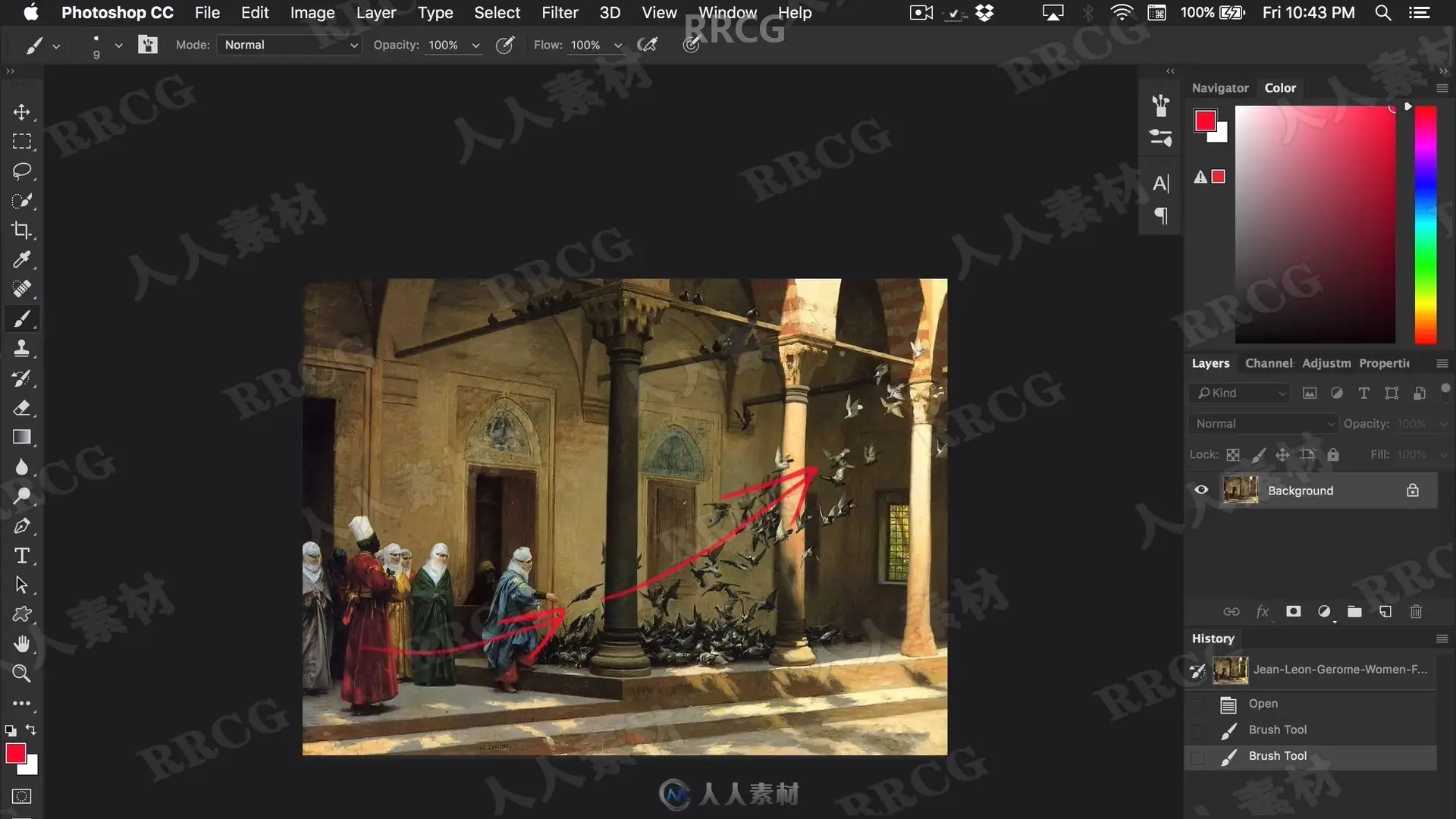Open the Image menu

312,13
